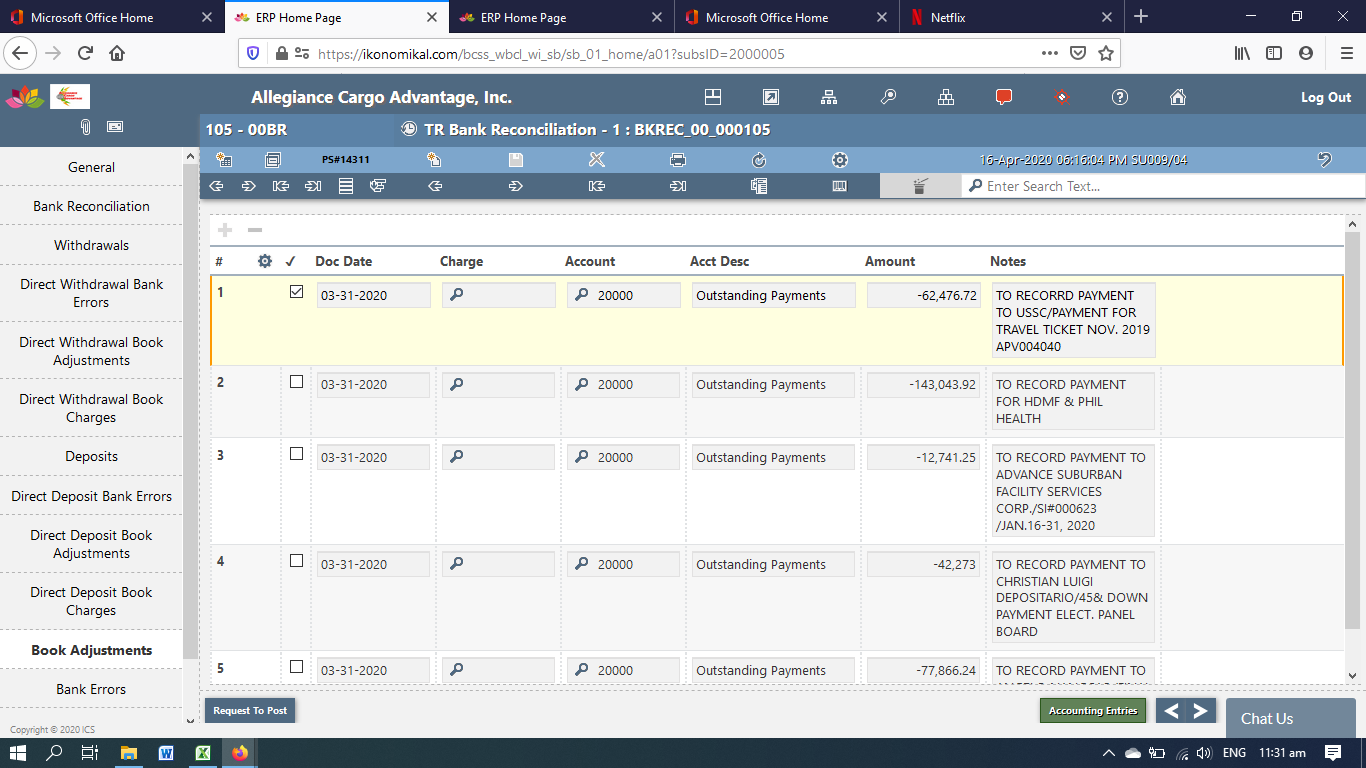Check the row 5 checkbox for -77,866.24
The width and height of the screenshot is (1366, 768).
(x=296, y=667)
